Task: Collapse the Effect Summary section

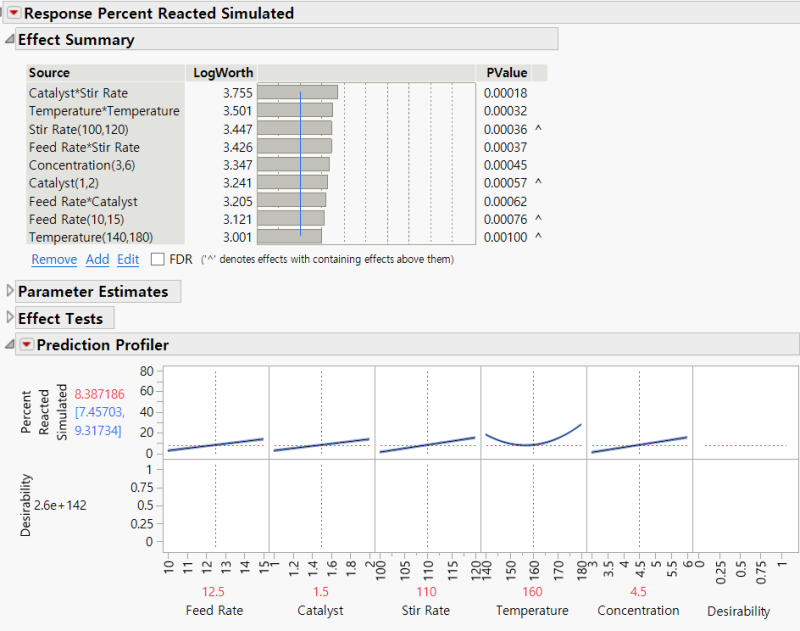Action: (9, 39)
